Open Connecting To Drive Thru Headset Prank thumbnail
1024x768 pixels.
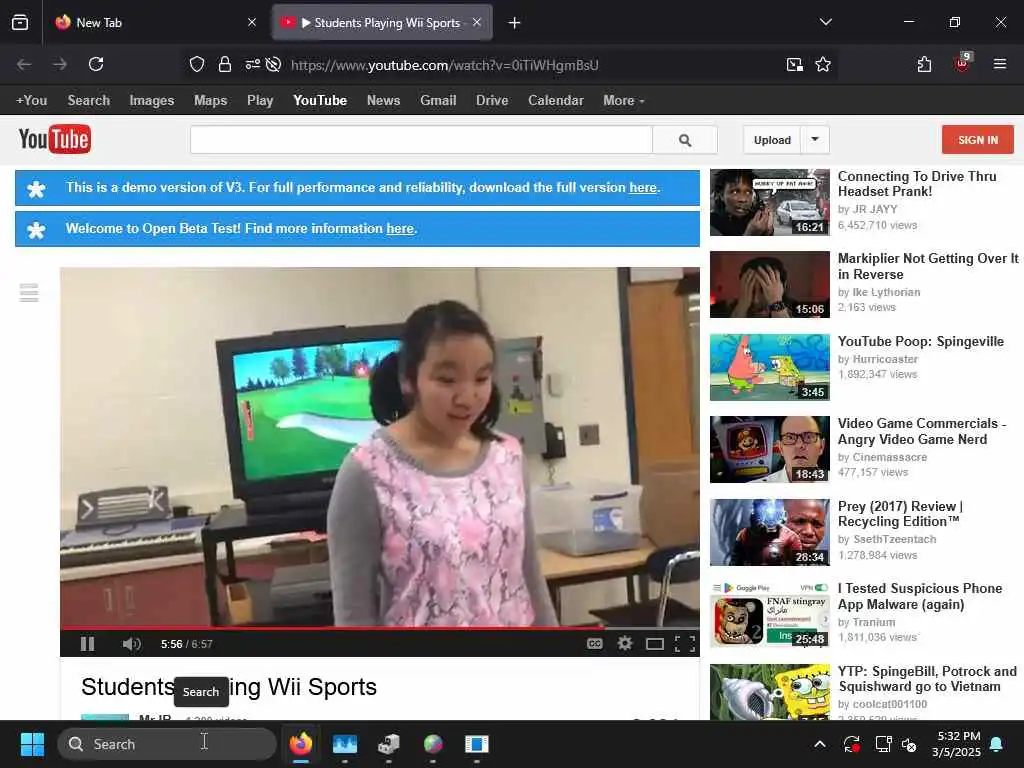[x=770, y=202]
